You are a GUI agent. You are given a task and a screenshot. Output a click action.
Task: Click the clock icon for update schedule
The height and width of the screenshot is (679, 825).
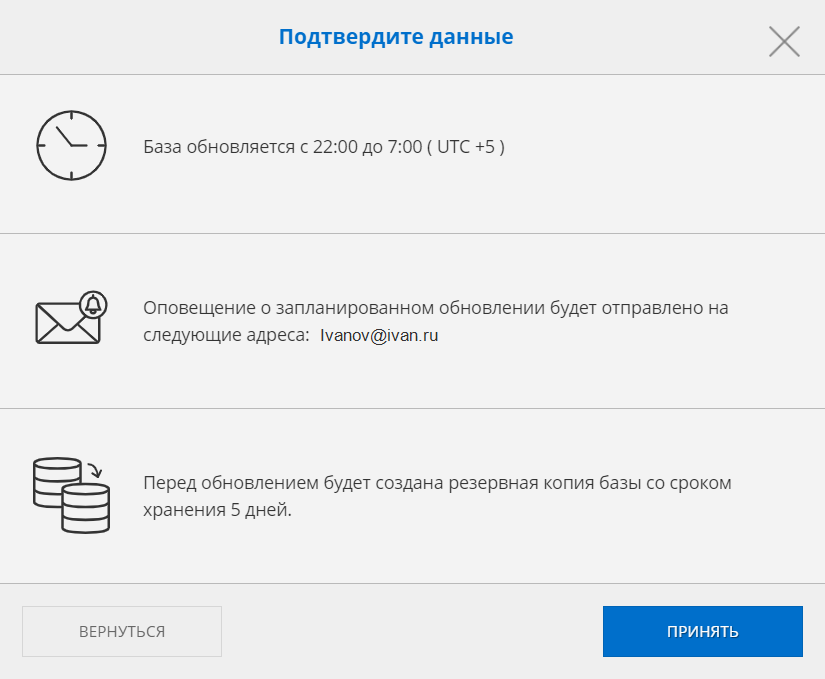(70, 145)
